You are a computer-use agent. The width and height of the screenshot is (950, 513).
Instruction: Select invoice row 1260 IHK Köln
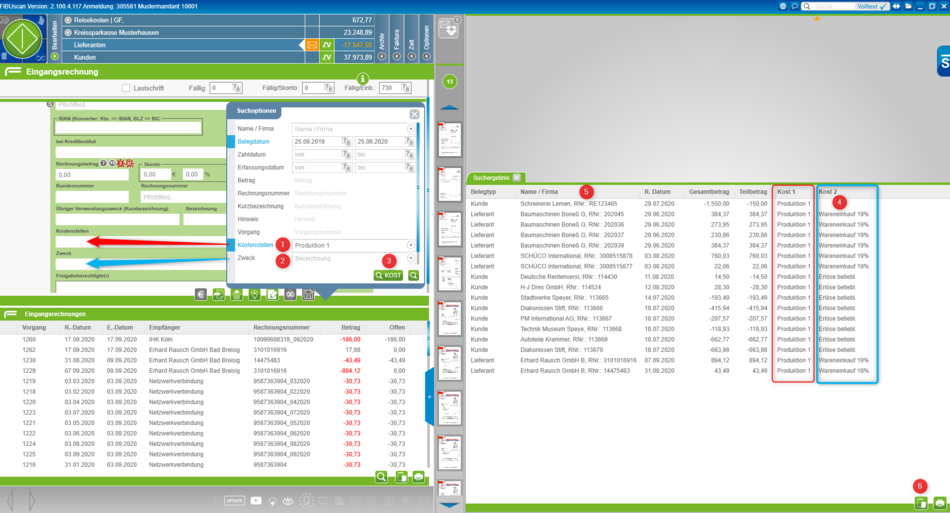(x=200, y=339)
